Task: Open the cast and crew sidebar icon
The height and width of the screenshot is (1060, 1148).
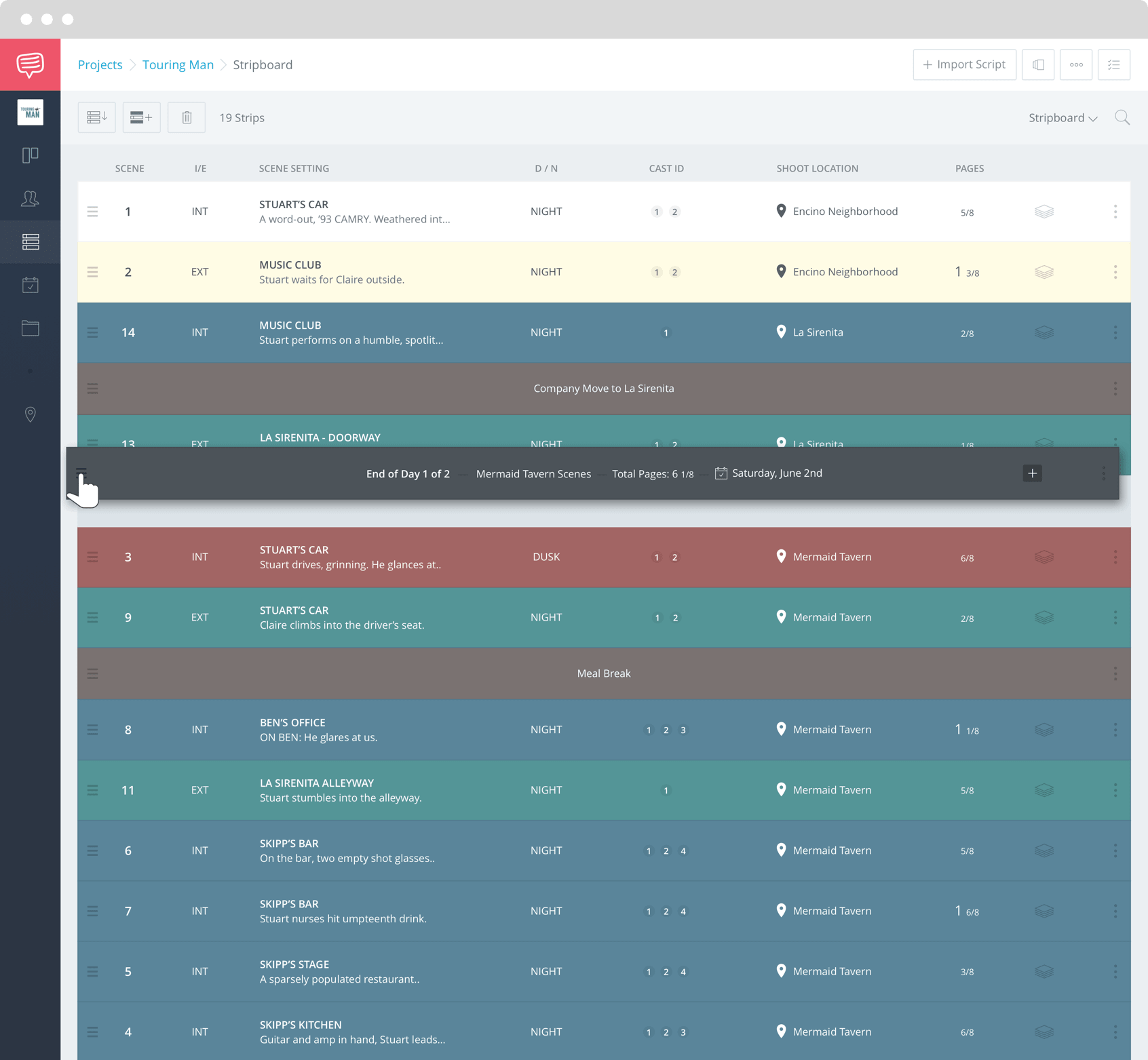Action: pyautogui.click(x=30, y=198)
